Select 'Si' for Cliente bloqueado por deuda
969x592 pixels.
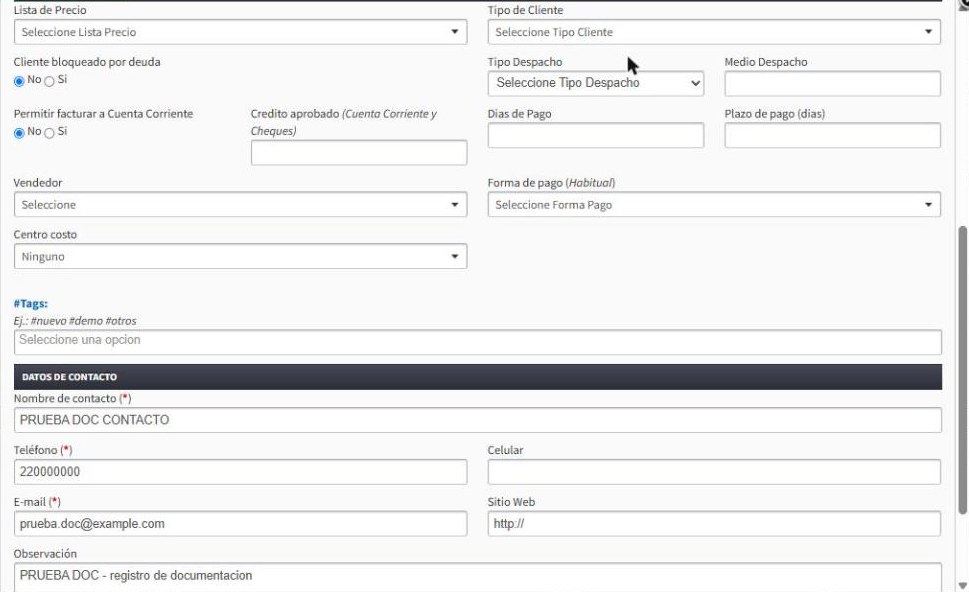(49, 81)
